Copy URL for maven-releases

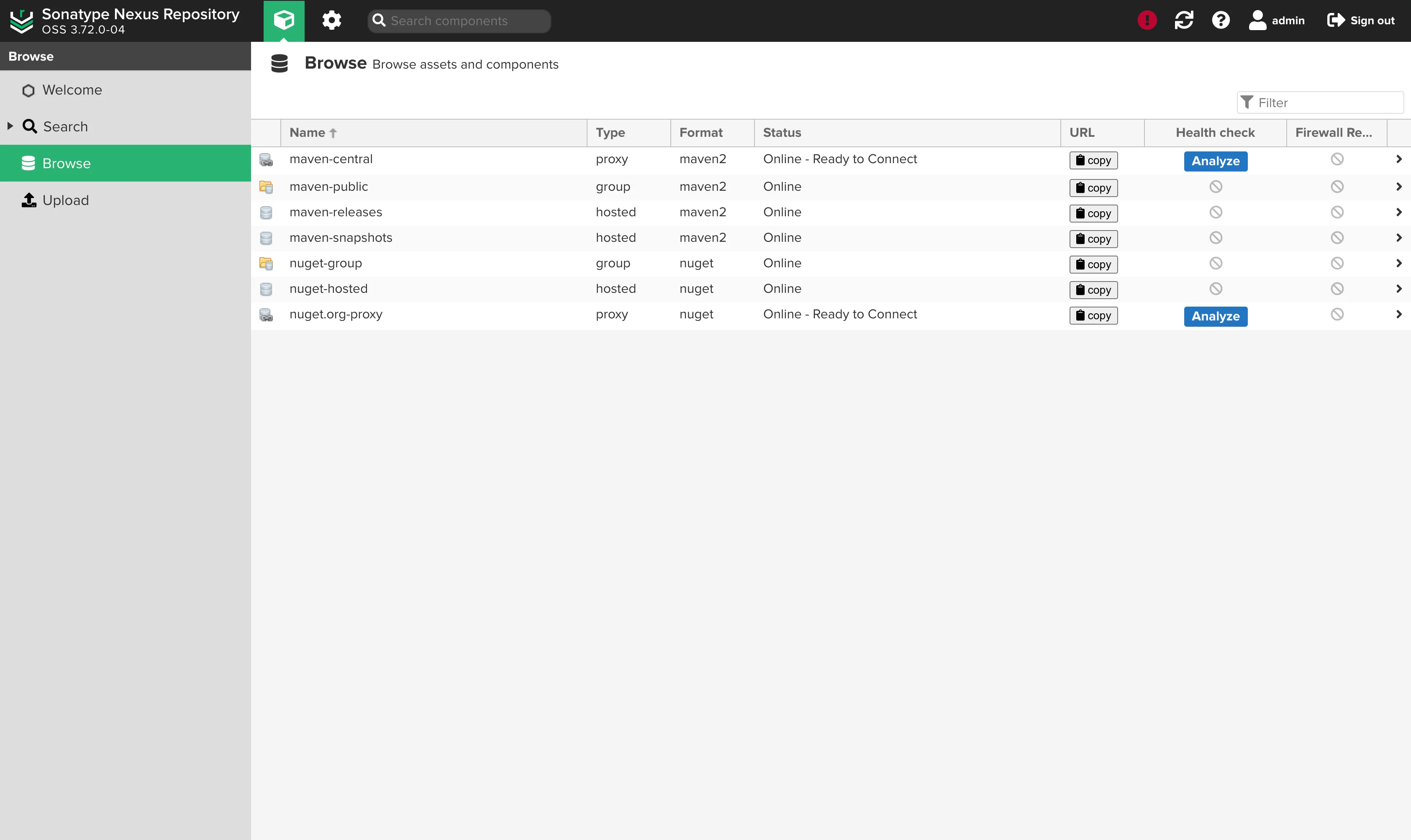click(1093, 213)
